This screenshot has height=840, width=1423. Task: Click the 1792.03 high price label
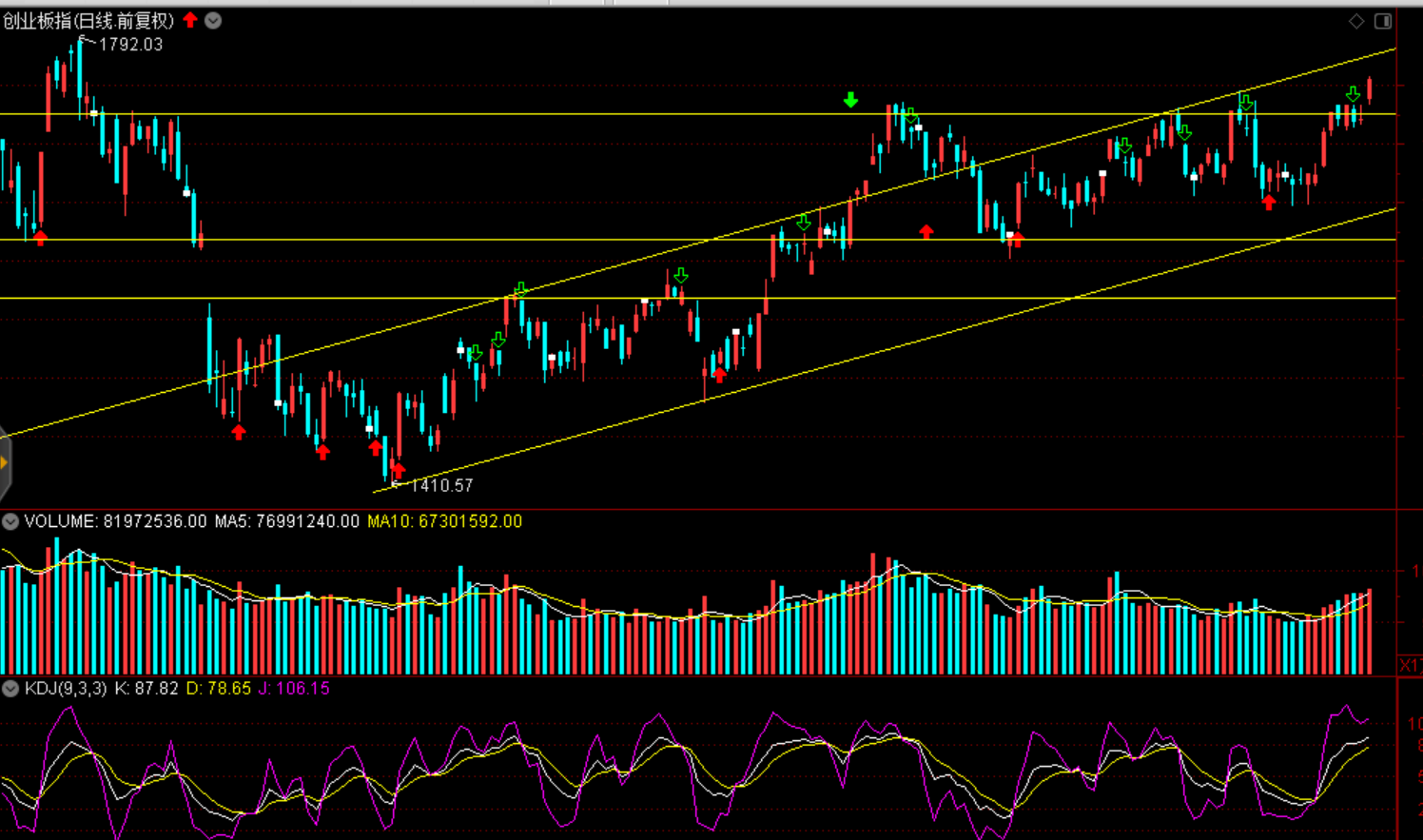130,45
